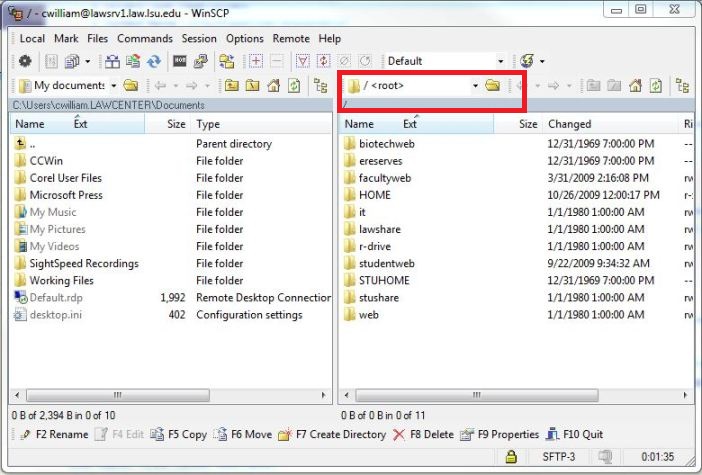The image size is (702, 475).
Task: Click the F5 Copy button
Action: point(179,434)
